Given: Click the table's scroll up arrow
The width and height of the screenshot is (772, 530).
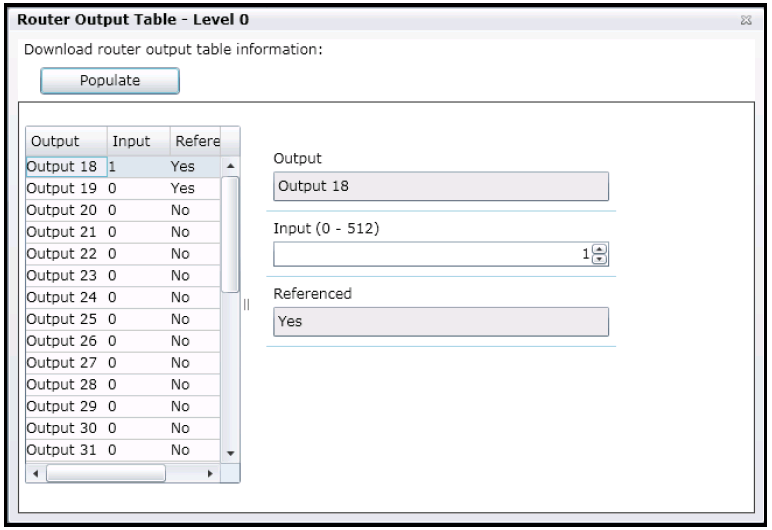Looking at the screenshot, I should [x=230, y=166].
